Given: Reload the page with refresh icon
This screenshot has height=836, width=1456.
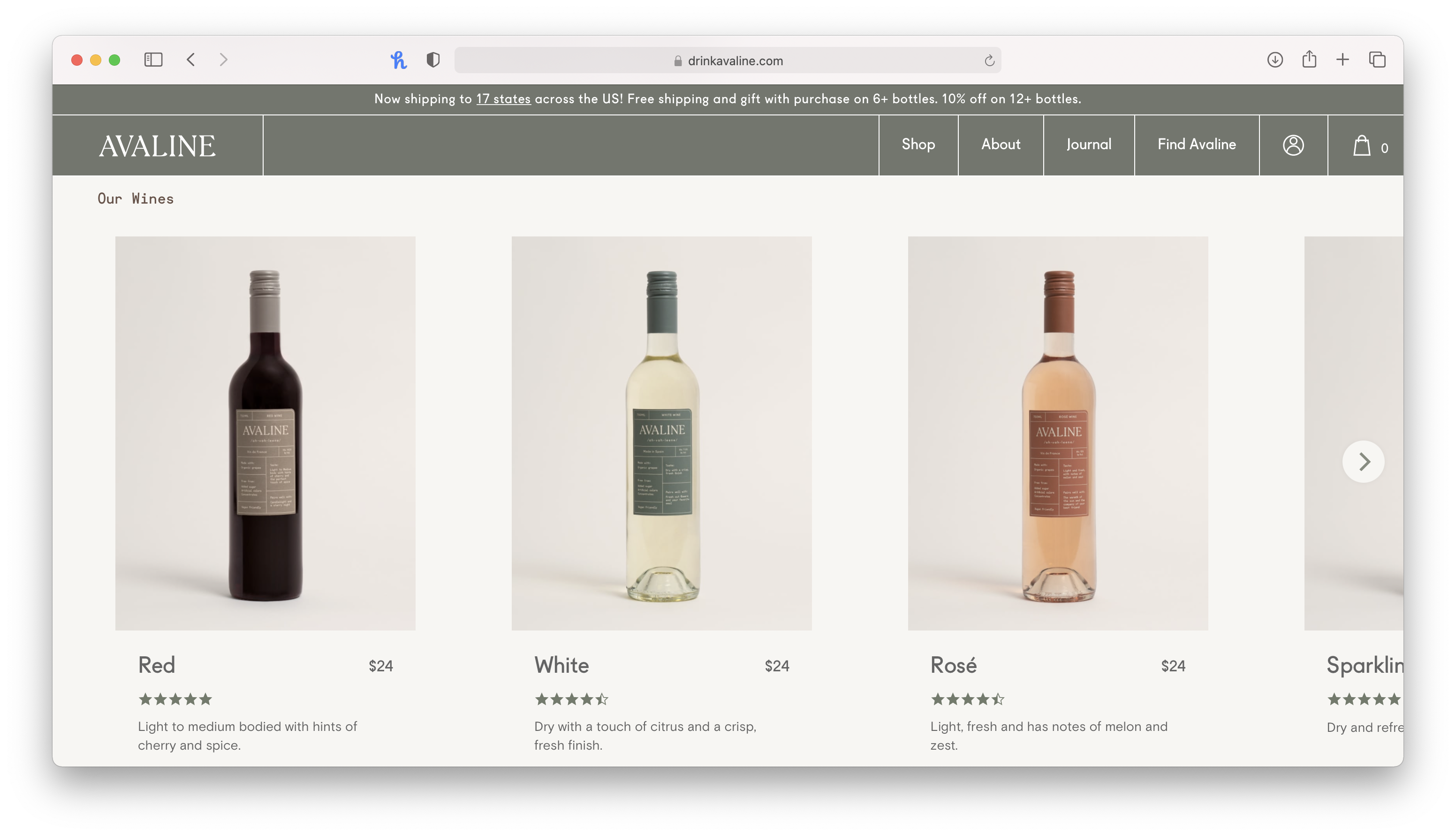Looking at the screenshot, I should tap(989, 61).
